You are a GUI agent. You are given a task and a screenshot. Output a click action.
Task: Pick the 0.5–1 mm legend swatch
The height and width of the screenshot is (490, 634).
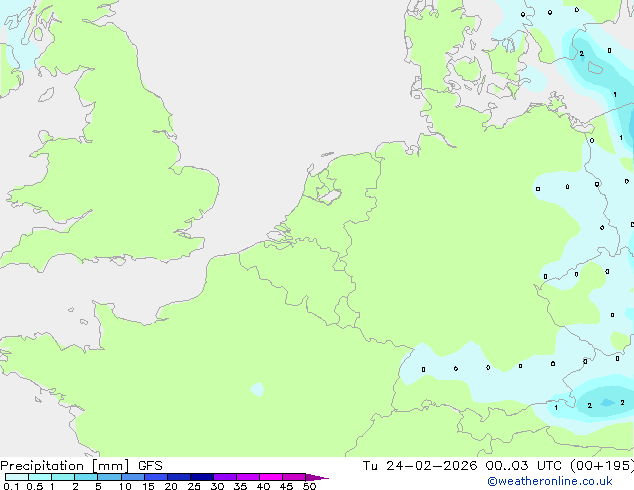click(40, 477)
